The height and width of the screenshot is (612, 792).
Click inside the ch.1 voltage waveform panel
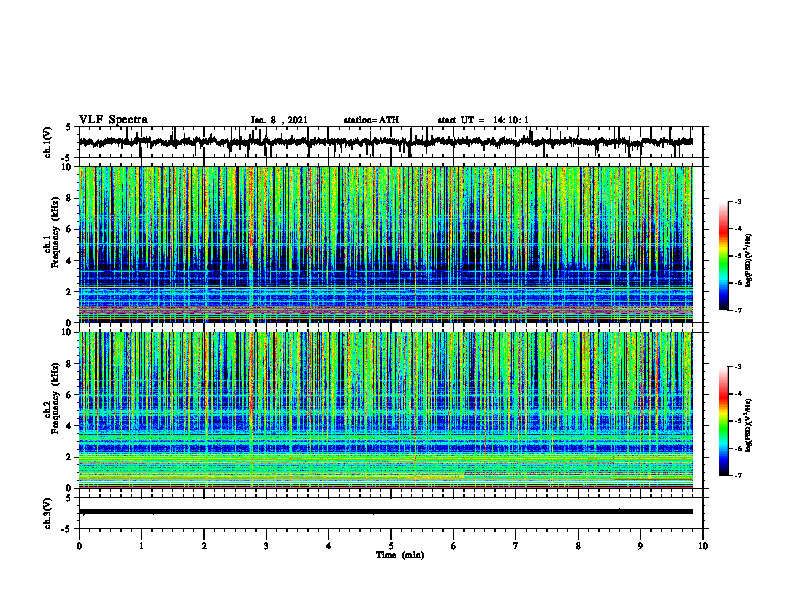[391, 142]
